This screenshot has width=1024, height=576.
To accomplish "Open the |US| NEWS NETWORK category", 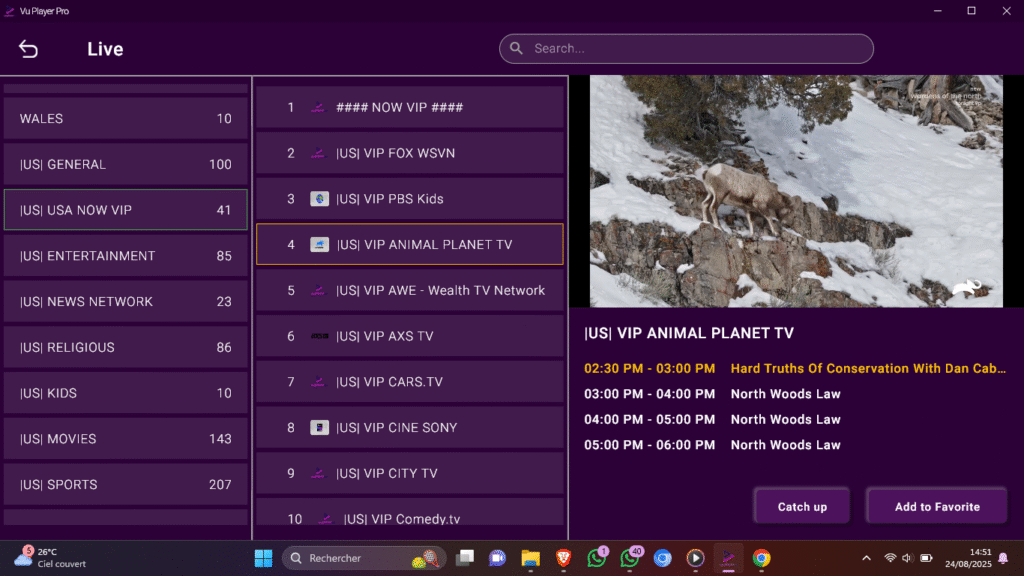I will (x=125, y=301).
